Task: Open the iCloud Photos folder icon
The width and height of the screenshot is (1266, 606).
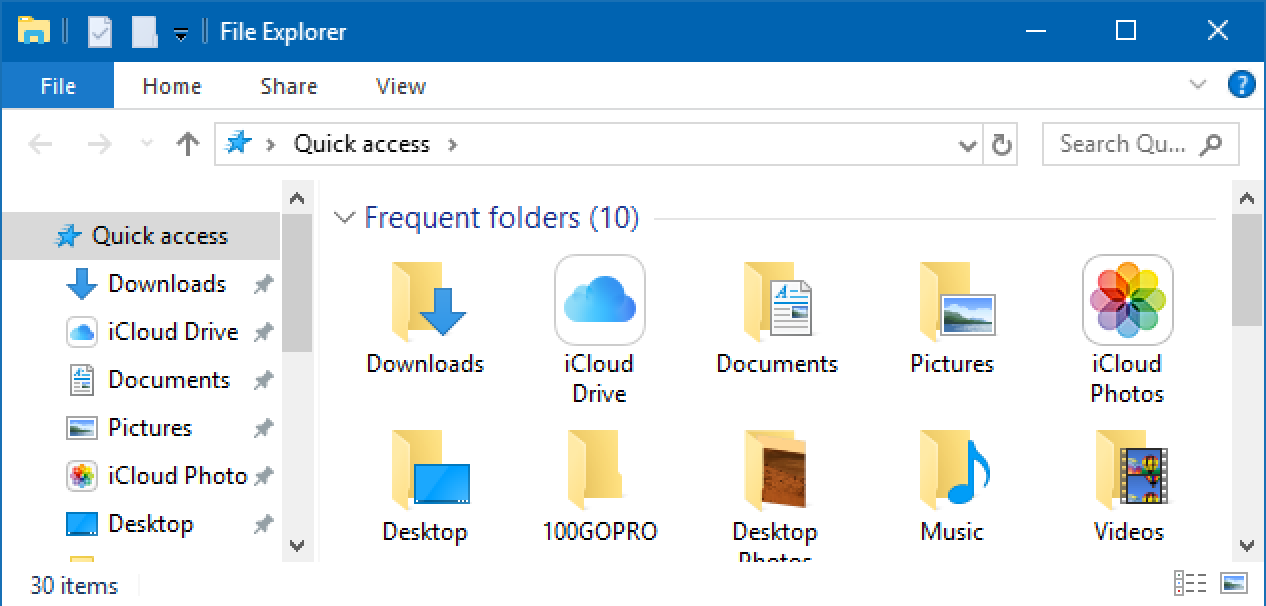Action: [x=1128, y=300]
